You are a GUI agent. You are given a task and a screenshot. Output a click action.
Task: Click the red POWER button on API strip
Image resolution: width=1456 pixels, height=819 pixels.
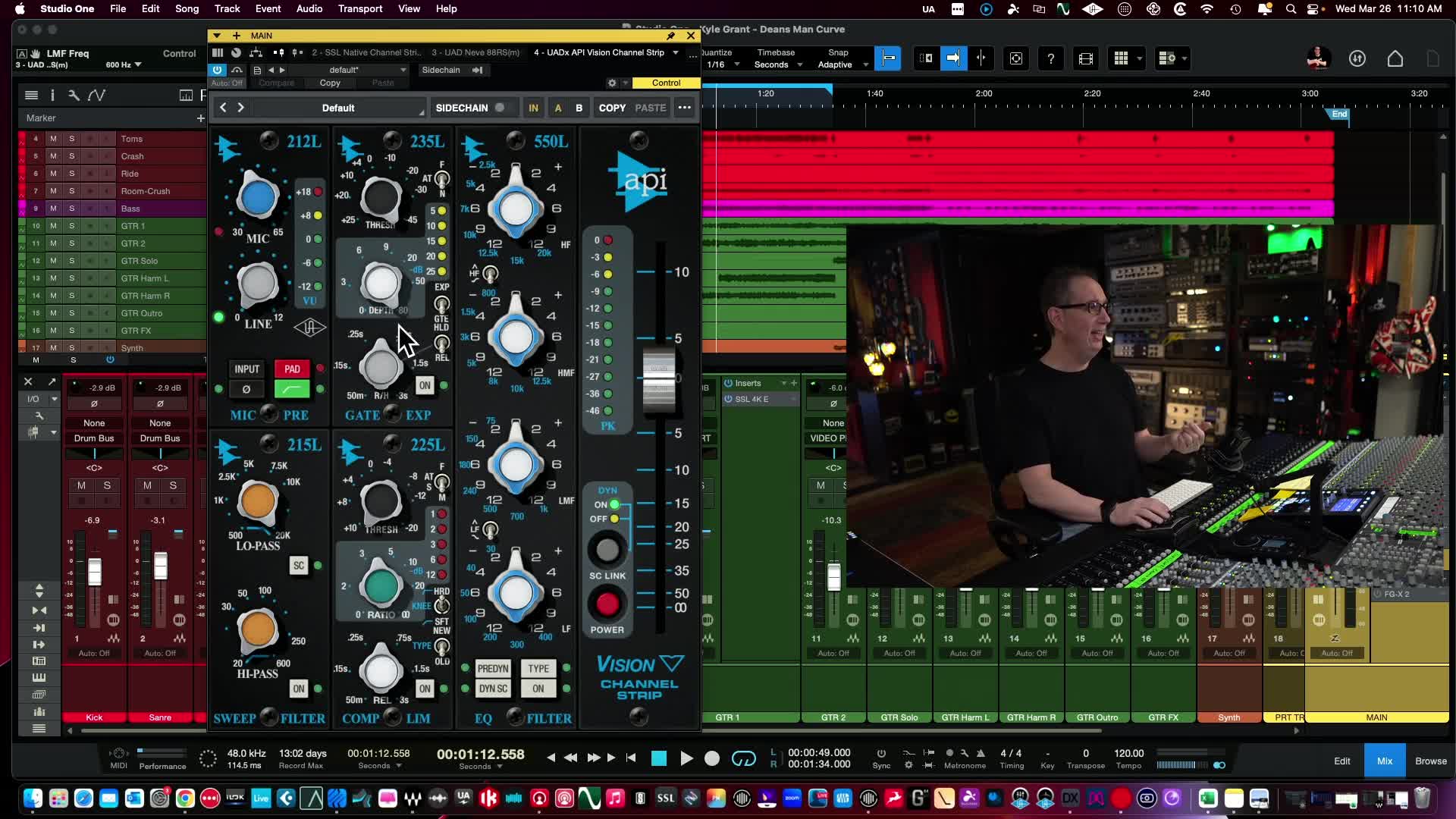[607, 604]
